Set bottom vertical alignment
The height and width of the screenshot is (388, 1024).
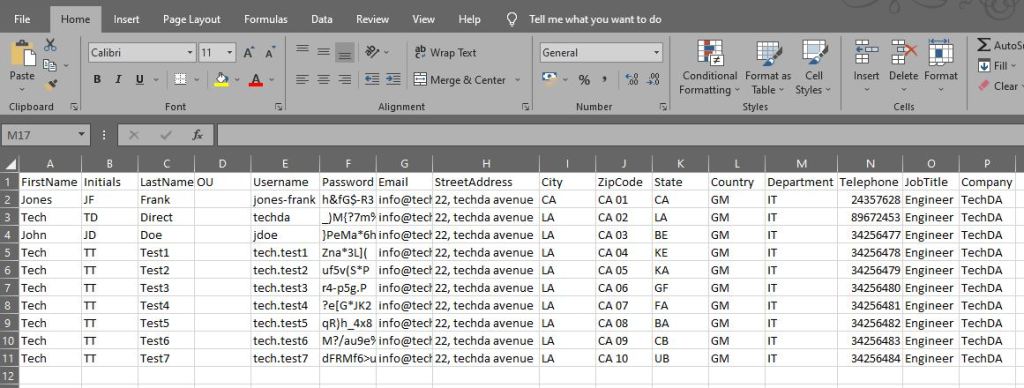pos(345,52)
